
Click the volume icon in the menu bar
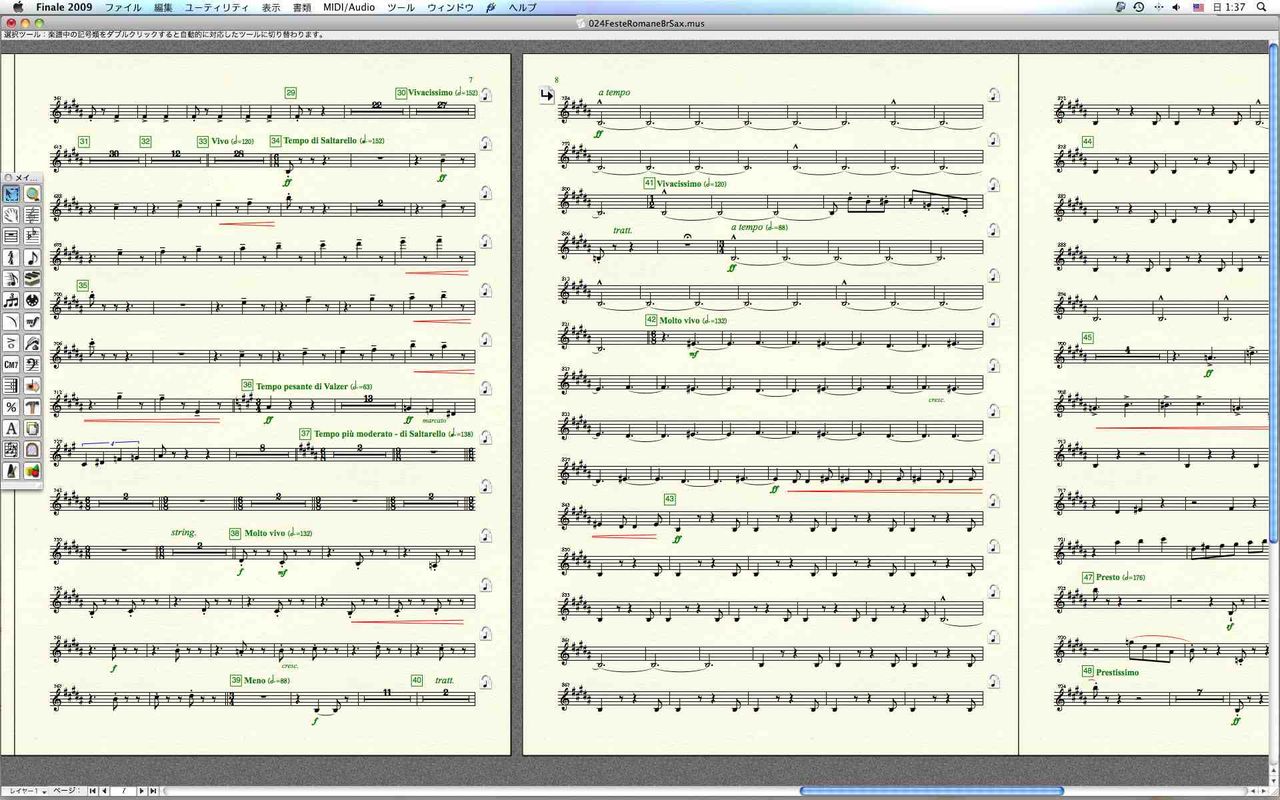1177,7
